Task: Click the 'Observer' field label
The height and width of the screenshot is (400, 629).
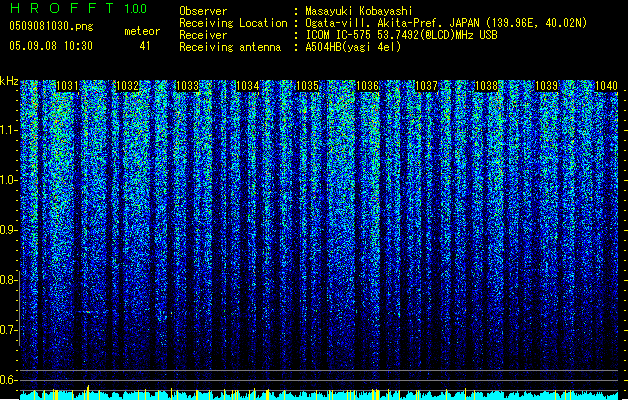Action: (203, 11)
